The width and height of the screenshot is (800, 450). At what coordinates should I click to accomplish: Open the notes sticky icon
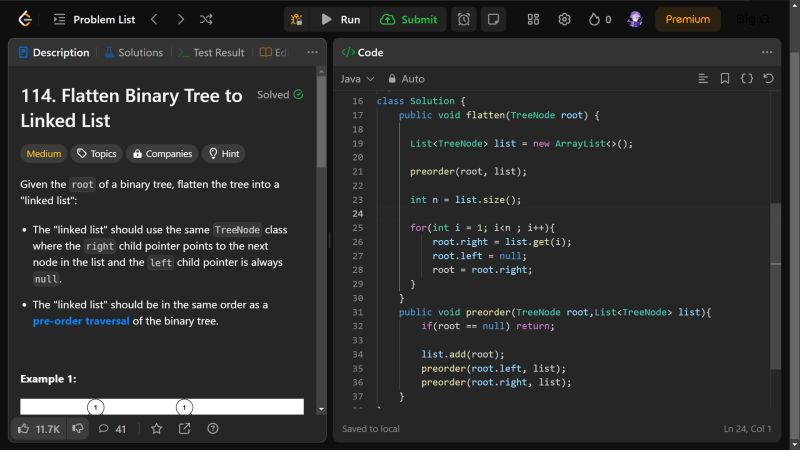click(x=492, y=19)
